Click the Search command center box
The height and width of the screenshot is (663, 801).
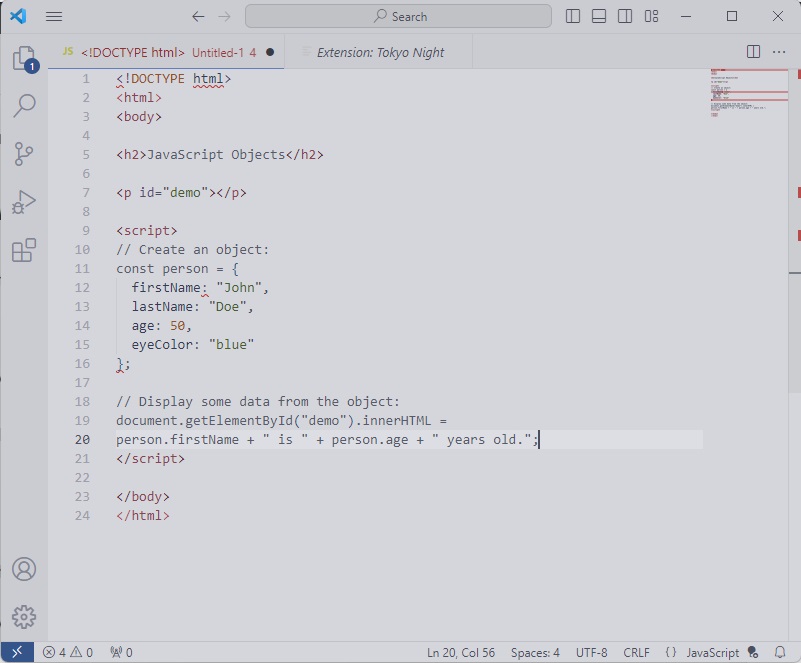[x=398, y=17]
